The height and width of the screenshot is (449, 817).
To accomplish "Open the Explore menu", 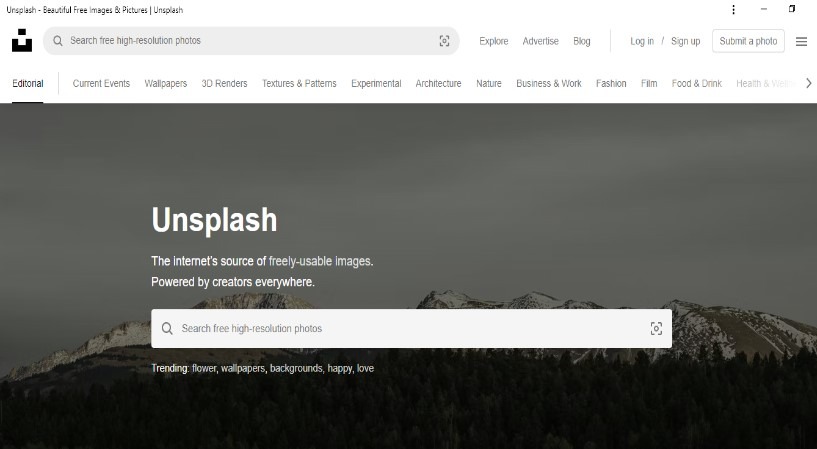I will (494, 41).
